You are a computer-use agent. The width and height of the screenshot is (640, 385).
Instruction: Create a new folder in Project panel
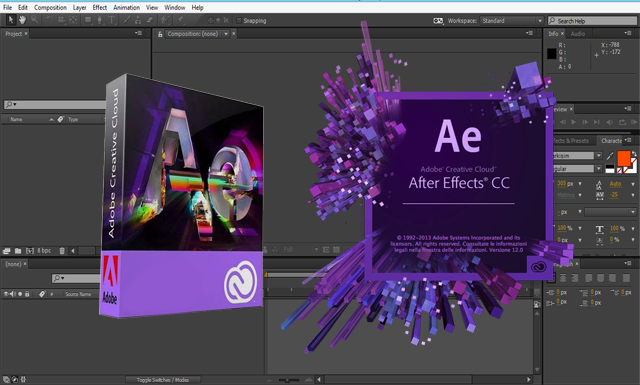[18, 251]
